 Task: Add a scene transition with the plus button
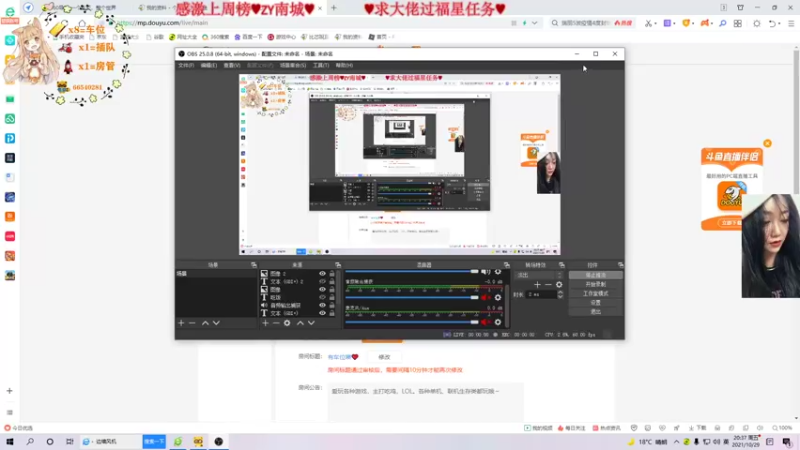pyautogui.click(x=537, y=285)
